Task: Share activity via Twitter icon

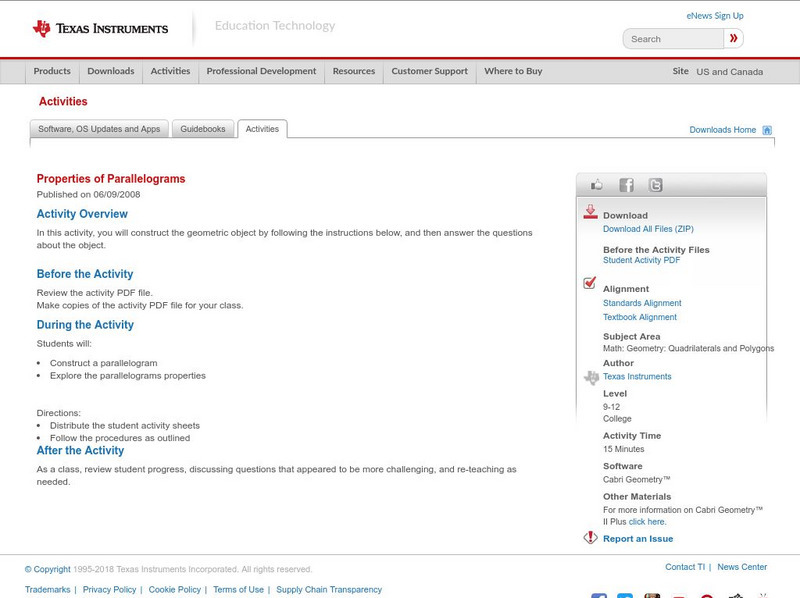Action: click(x=655, y=185)
